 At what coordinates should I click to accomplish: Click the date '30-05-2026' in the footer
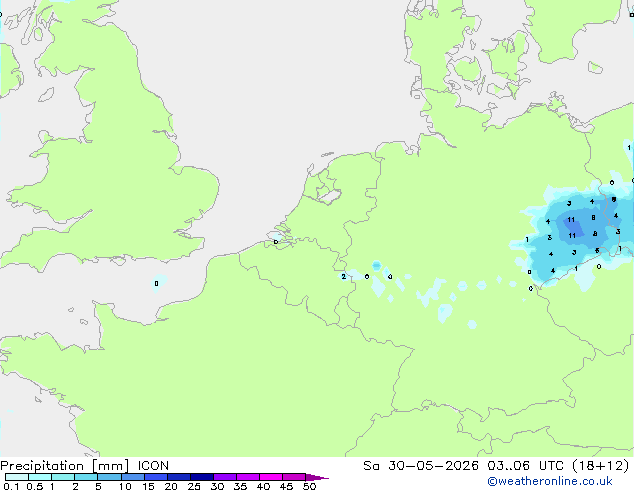433,466
